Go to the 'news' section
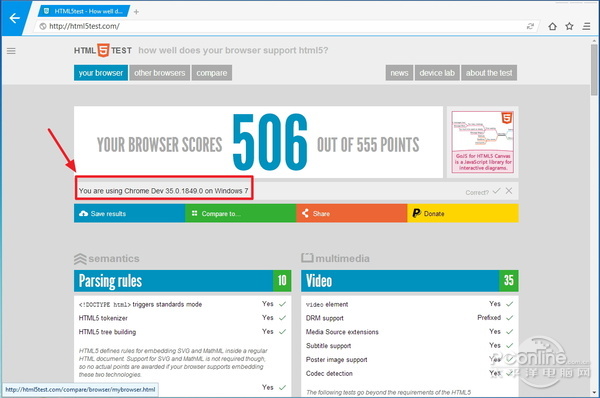600x398 pixels. 399,73
